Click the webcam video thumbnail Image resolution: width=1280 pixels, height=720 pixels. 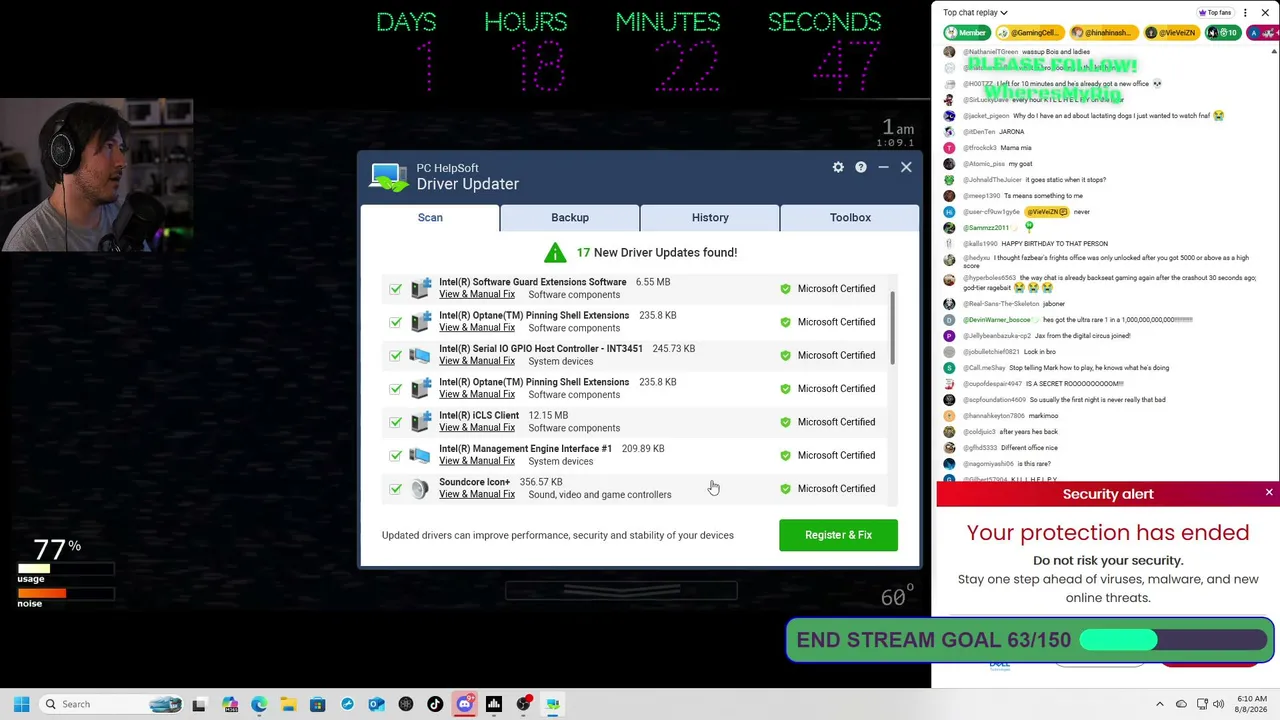97,175
